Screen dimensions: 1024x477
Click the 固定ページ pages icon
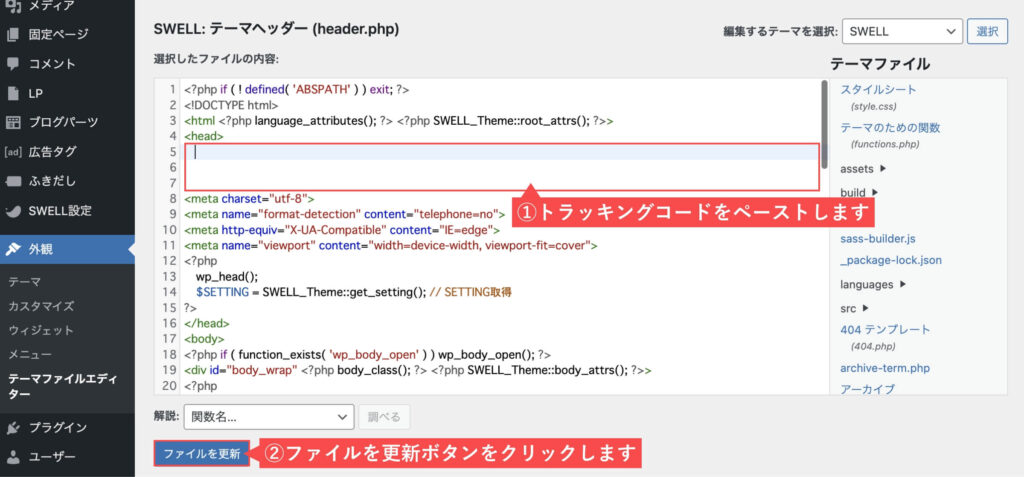click(x=13, y=35)
